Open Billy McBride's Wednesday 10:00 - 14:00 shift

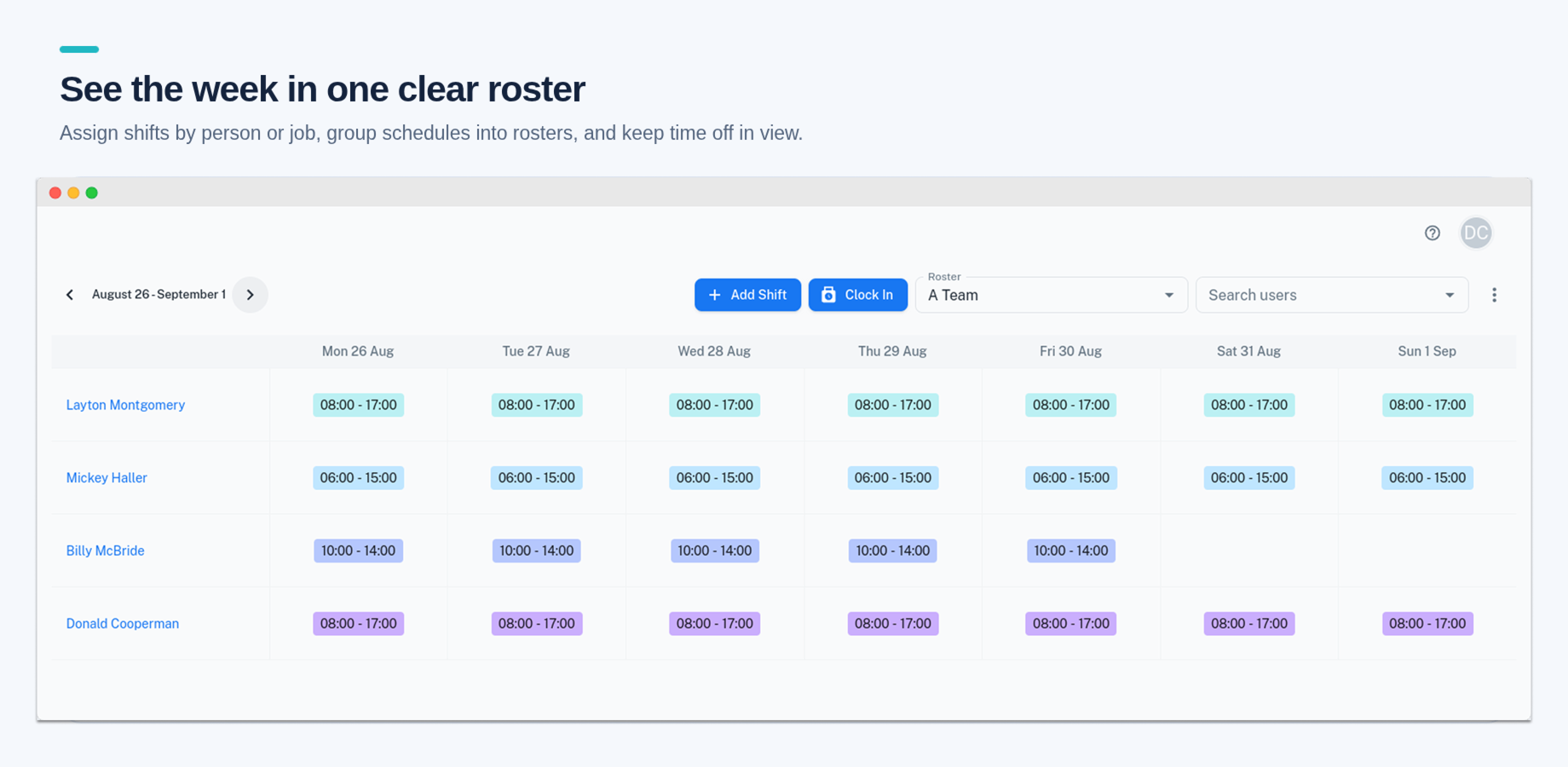pyautogui.click(x=714, y=551)
